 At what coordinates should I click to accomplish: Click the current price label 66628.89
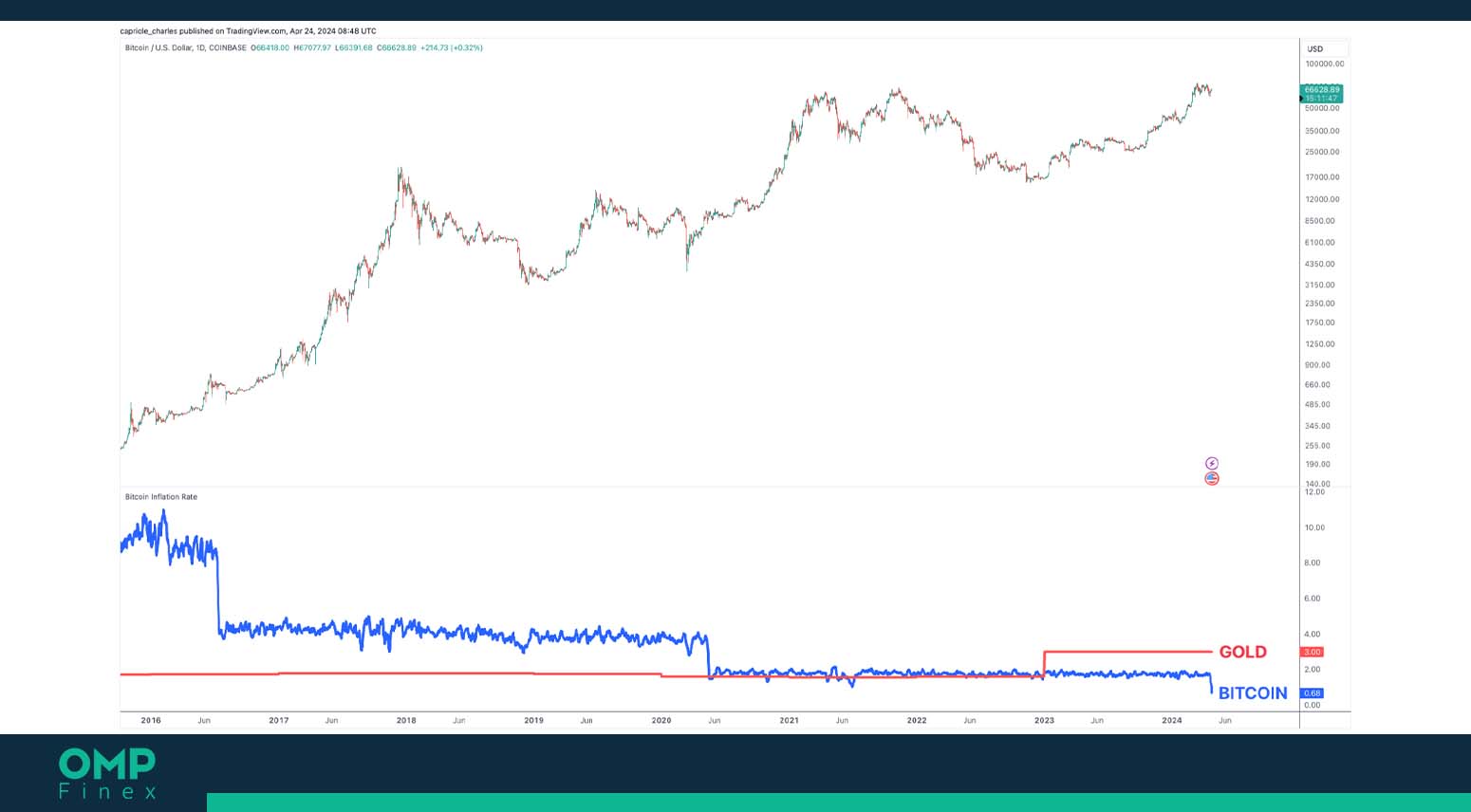click(1322, 90)
